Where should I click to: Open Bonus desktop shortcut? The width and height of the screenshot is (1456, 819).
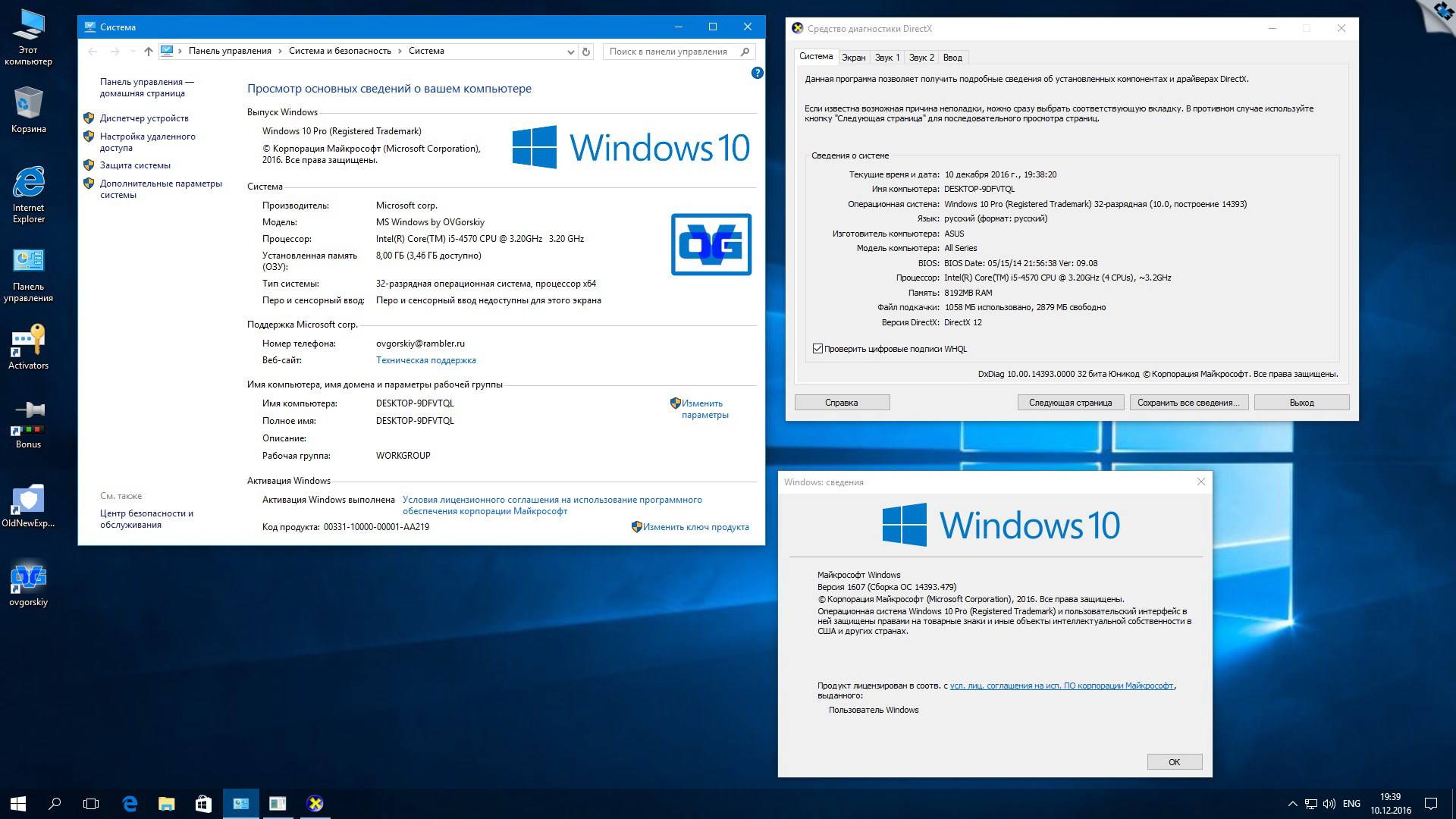click(28, 426)
